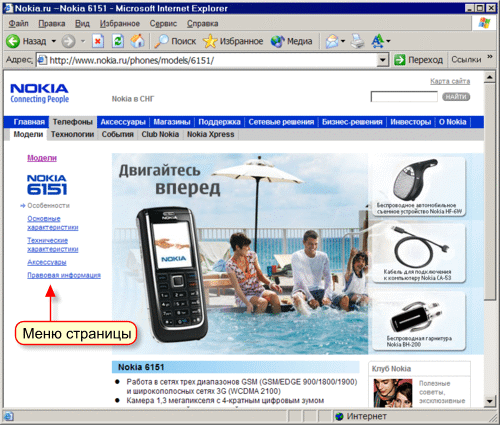Expand the address bar URL dropdown
Viewport: 500px width, 425px height.
point(383,60)
